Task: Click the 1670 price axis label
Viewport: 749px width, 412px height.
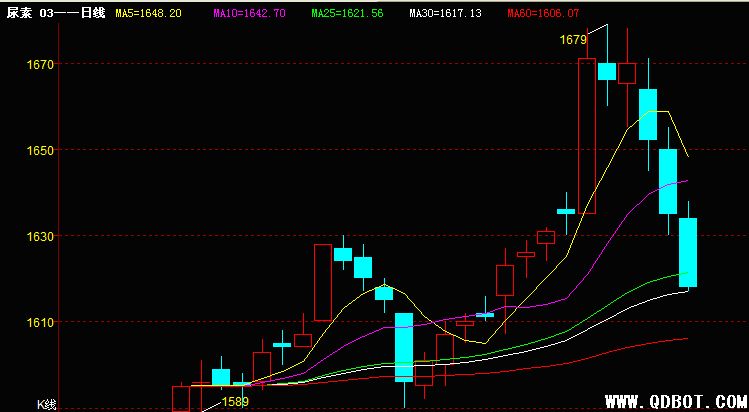Action: click(39, 64)
